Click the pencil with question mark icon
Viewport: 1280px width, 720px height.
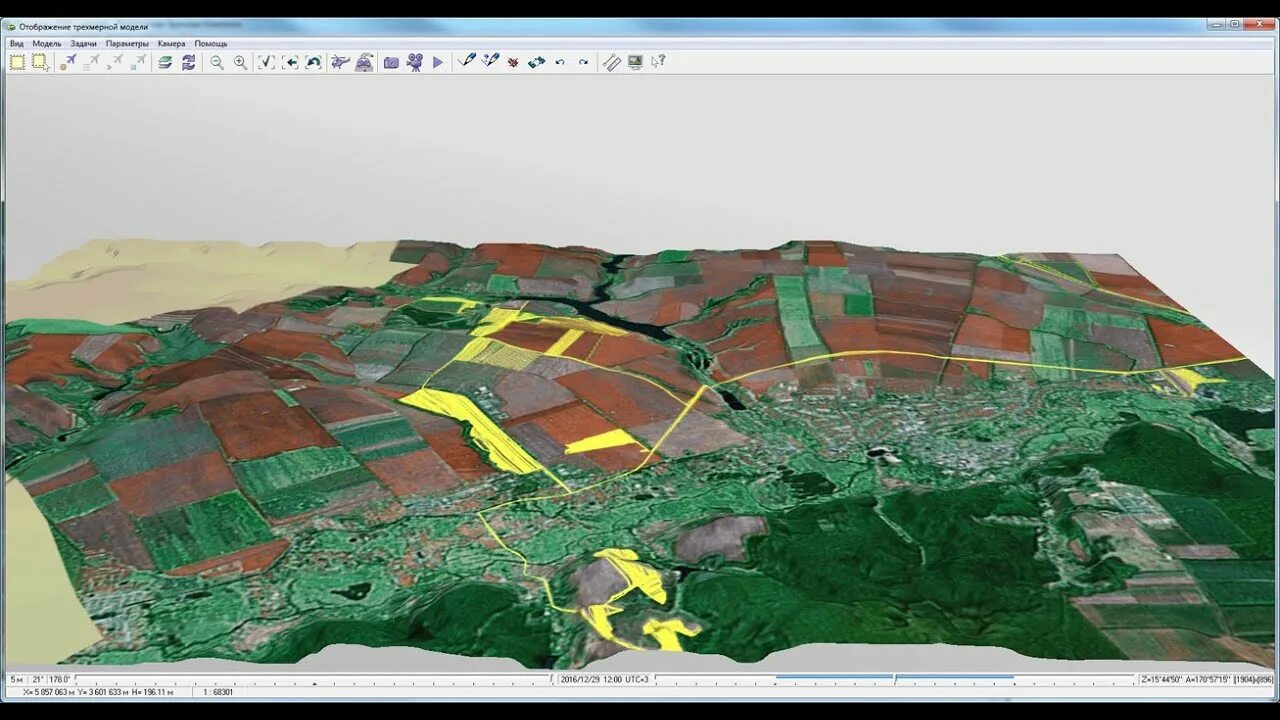490,62
